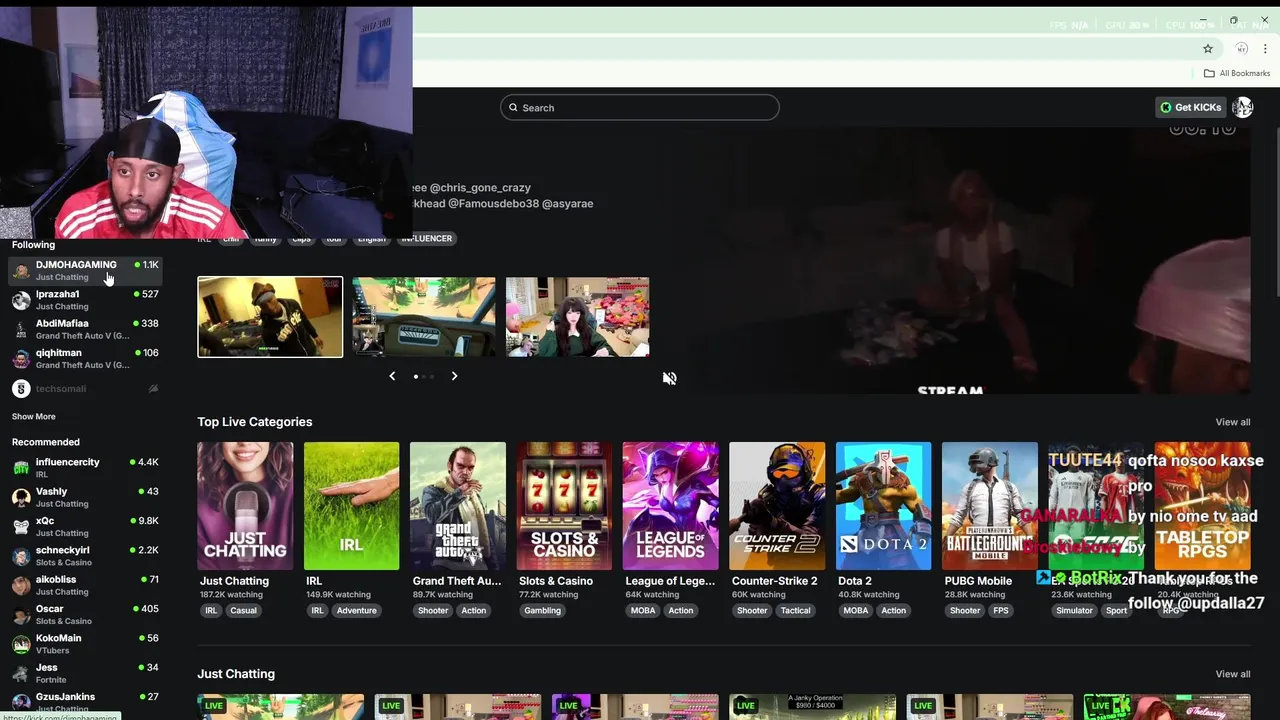The image size is (1280, 720).
Task: Open PUBG Mobile category card
Action: 990,506
